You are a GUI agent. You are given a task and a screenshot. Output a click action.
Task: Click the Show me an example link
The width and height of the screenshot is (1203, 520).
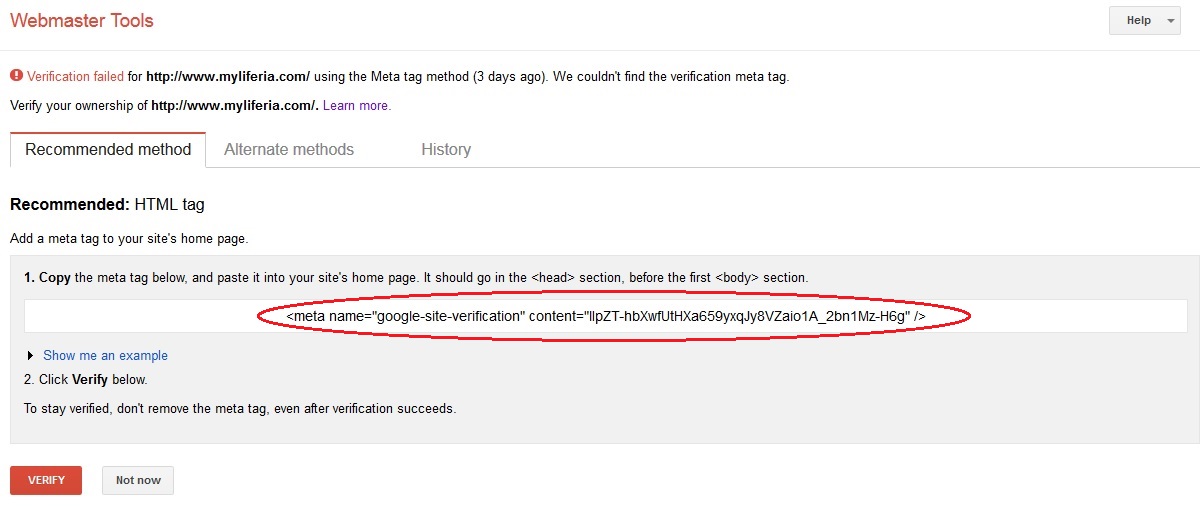[x=105, y=355]
